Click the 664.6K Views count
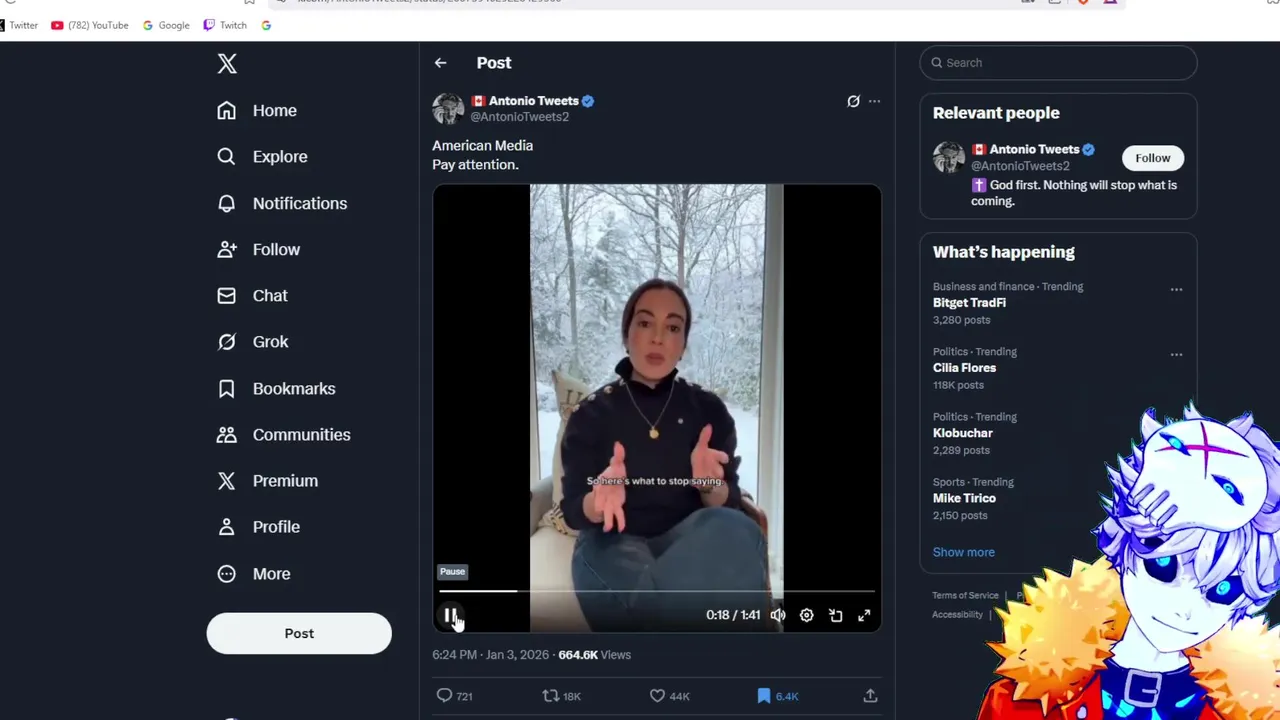 tap(594, 655)
